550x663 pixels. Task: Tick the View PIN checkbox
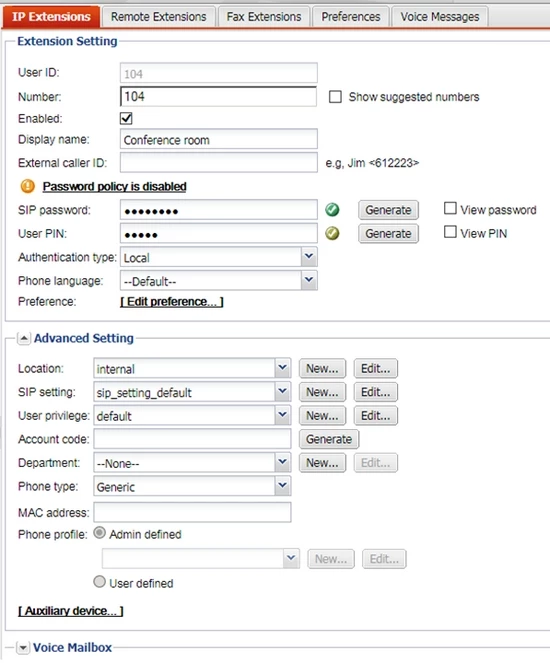click(450, 232)
